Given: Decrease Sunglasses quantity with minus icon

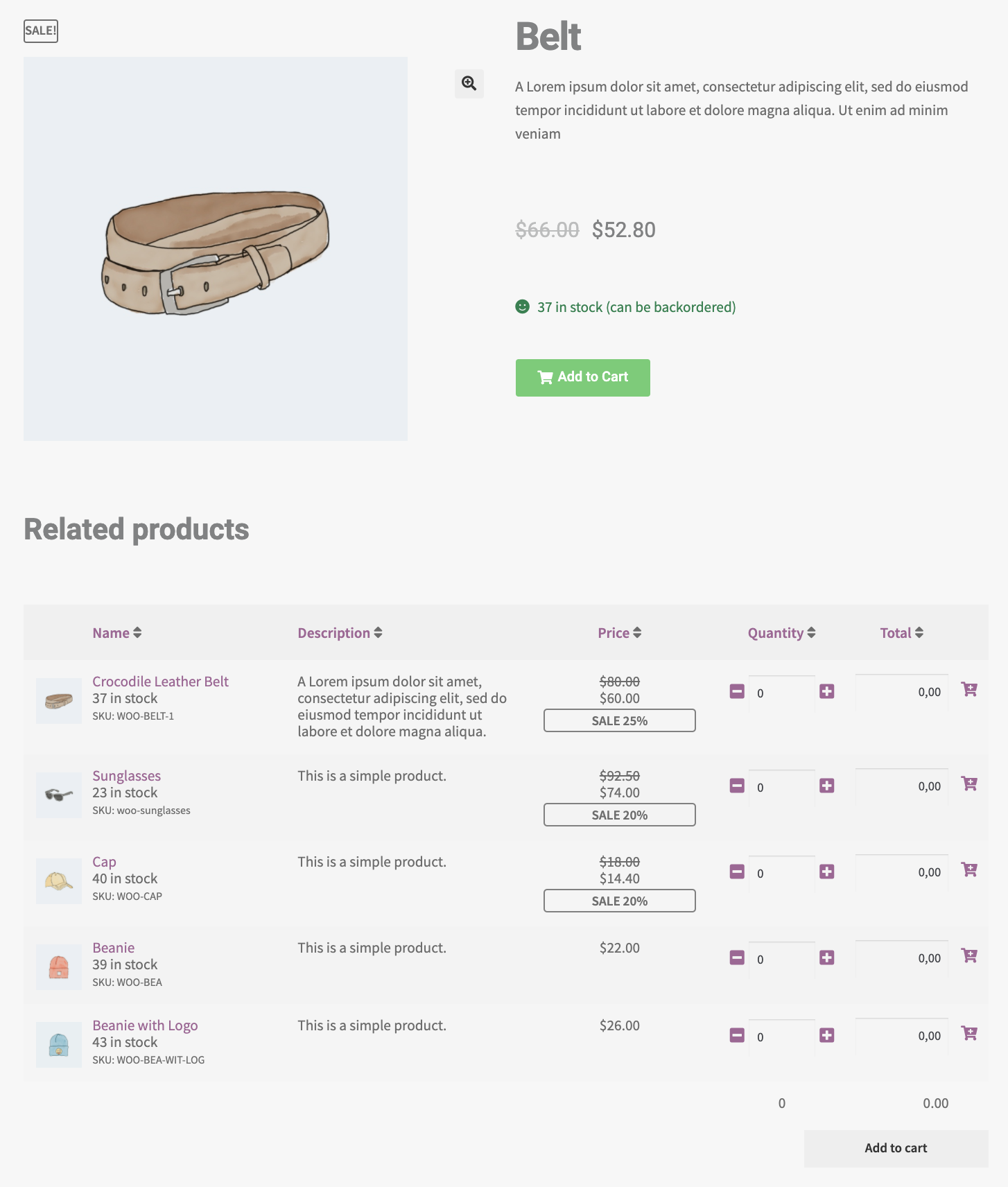Looking at the screenshot, I should tap(737, 786).
